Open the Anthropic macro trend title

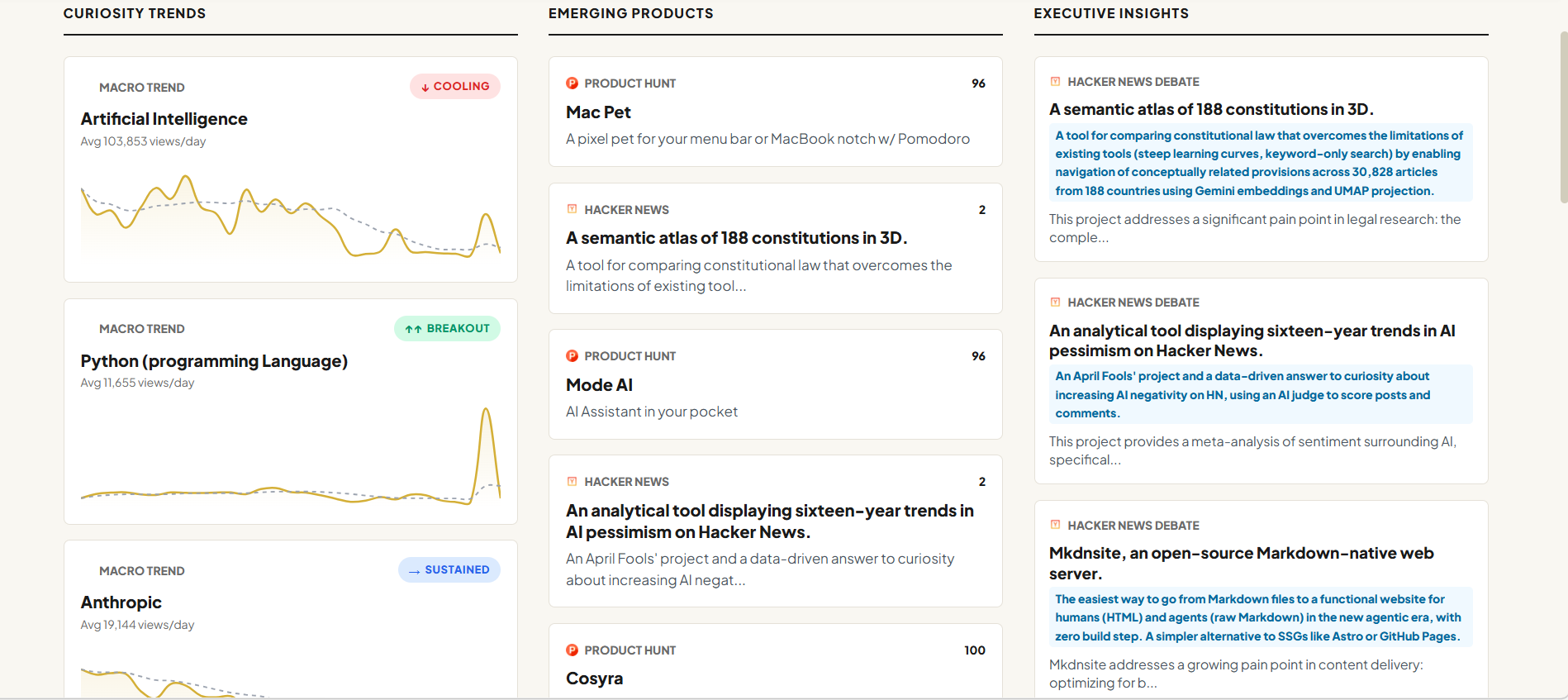pos(121,602)
